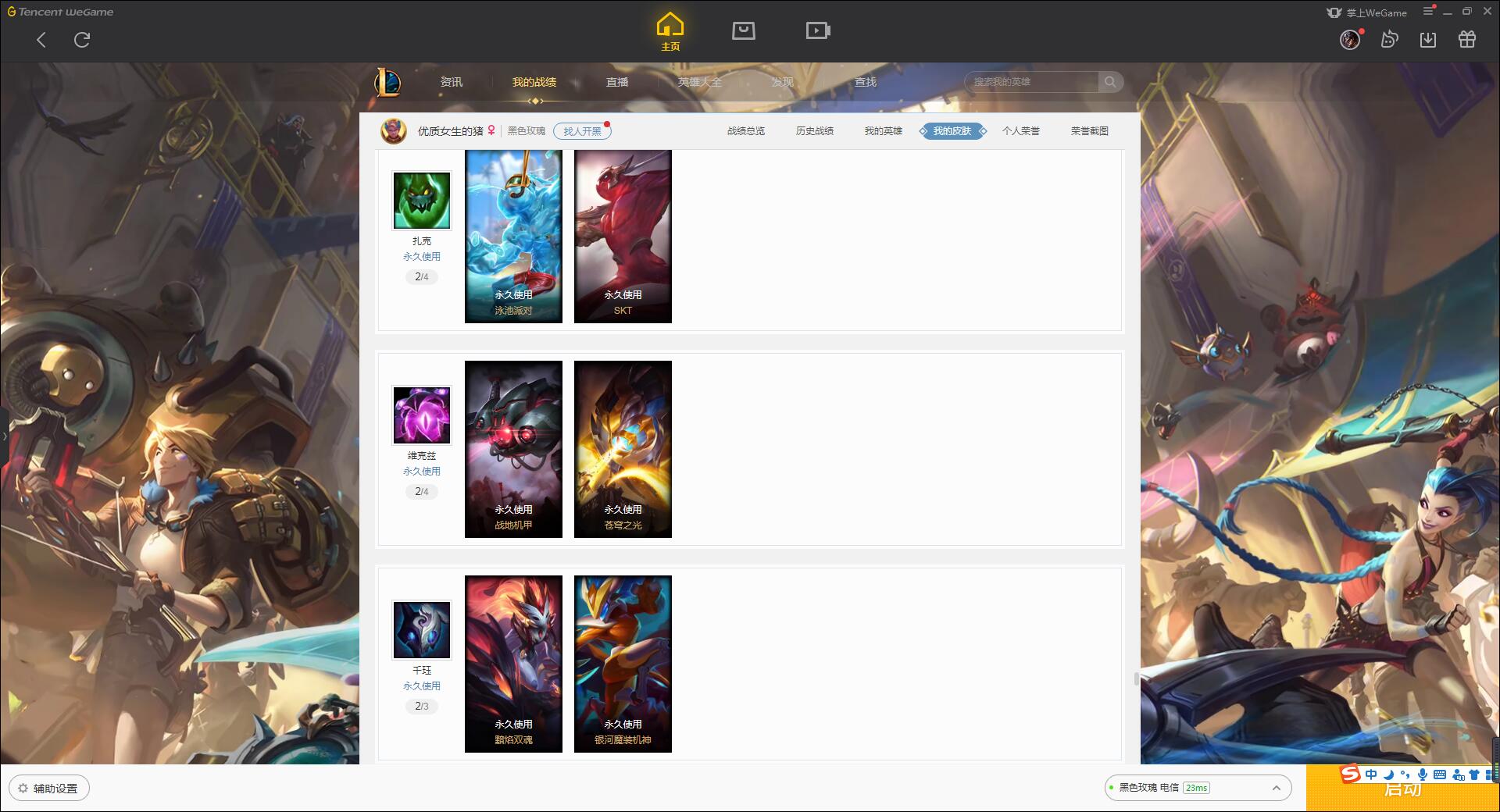Toggle Sogou moon half-width mode
Image resolution: width=1500 pixels, height=812 pixels.
click(x=1388, y=775)
